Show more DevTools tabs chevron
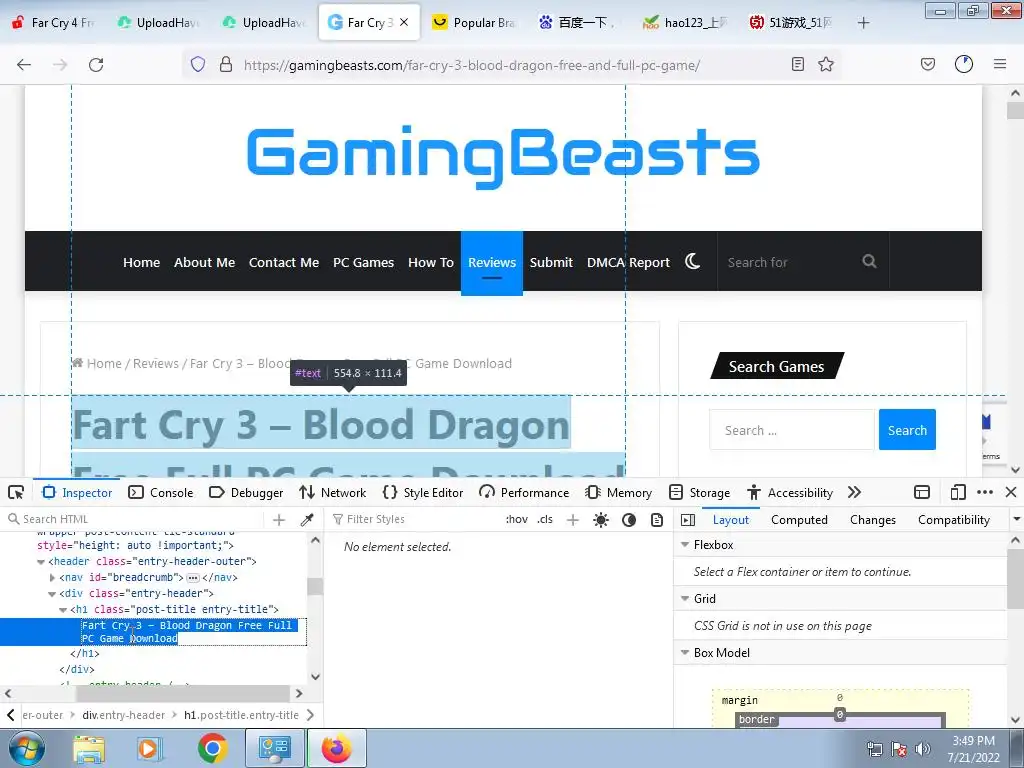Viewport: 1024px width, 768px height. point(854,492)
